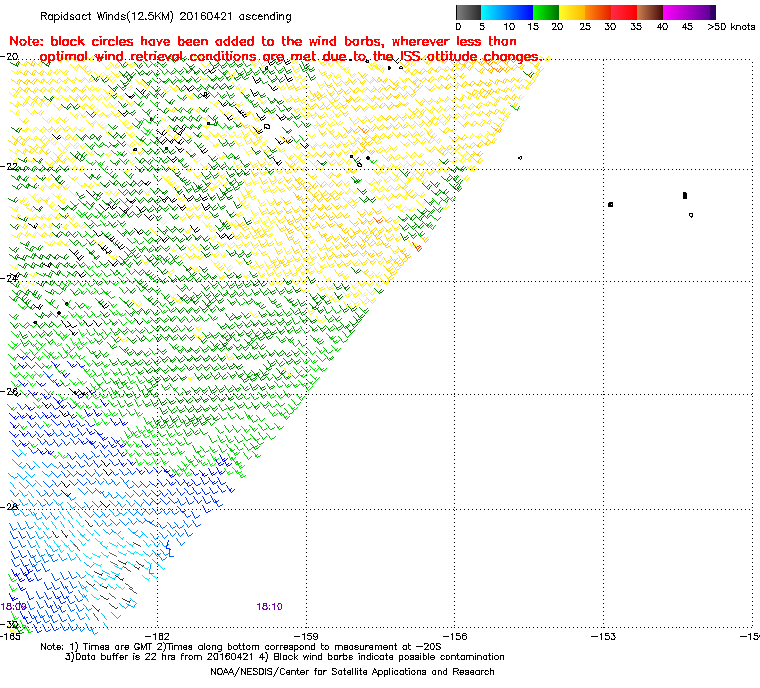Screen dimensions: 760x688
Task: Click the latitude label -22
Action: [10, 166]
